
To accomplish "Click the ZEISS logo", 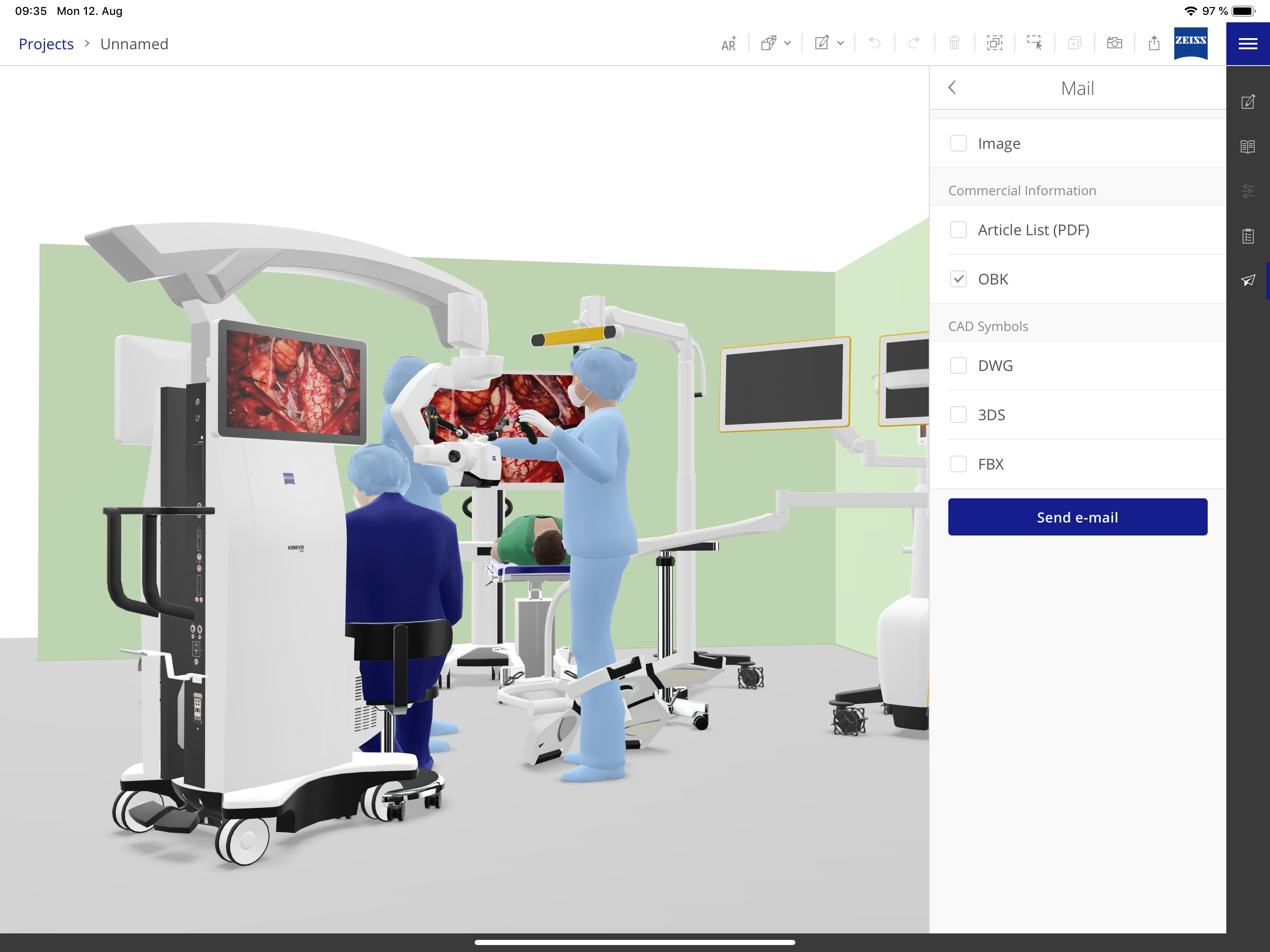I will (1191, 44).
